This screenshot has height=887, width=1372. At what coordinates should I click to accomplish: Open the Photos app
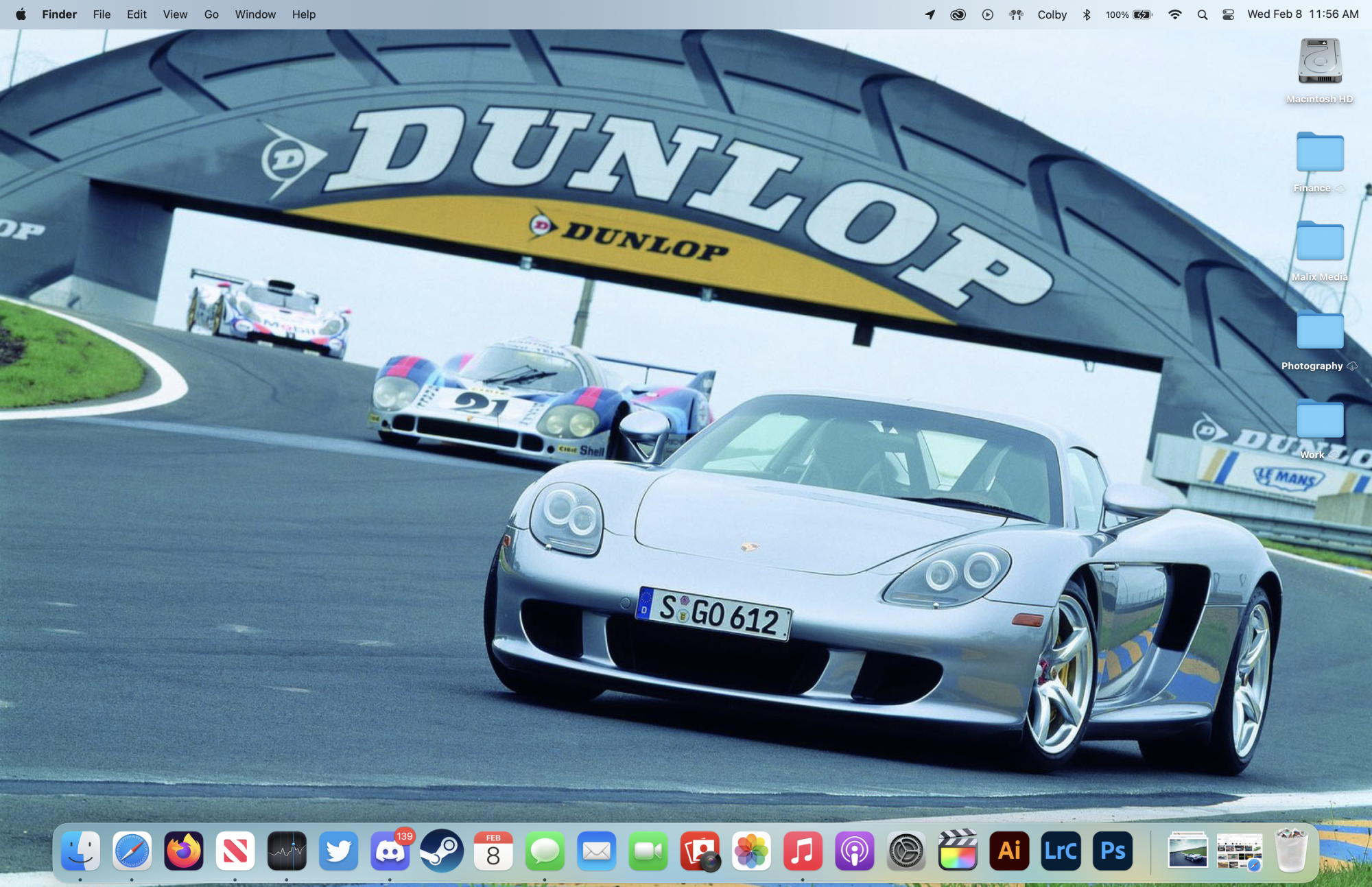(752, 851)
